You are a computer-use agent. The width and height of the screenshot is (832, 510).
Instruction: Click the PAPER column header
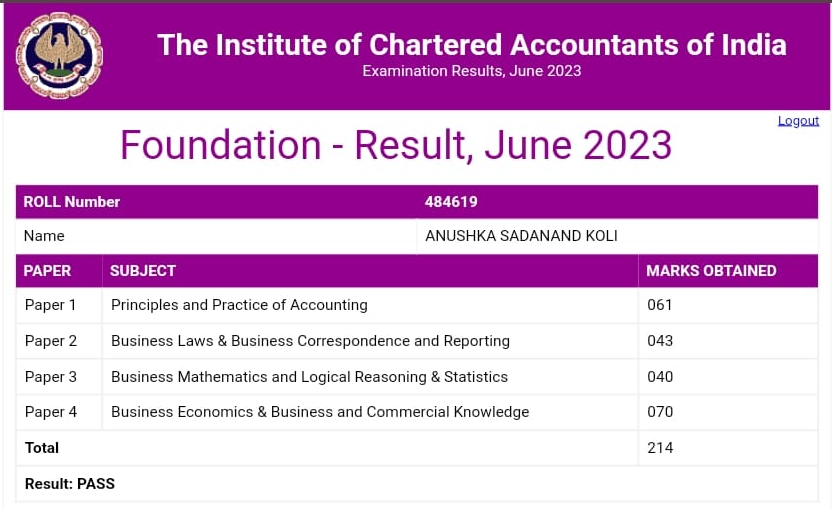click(48, 271)
